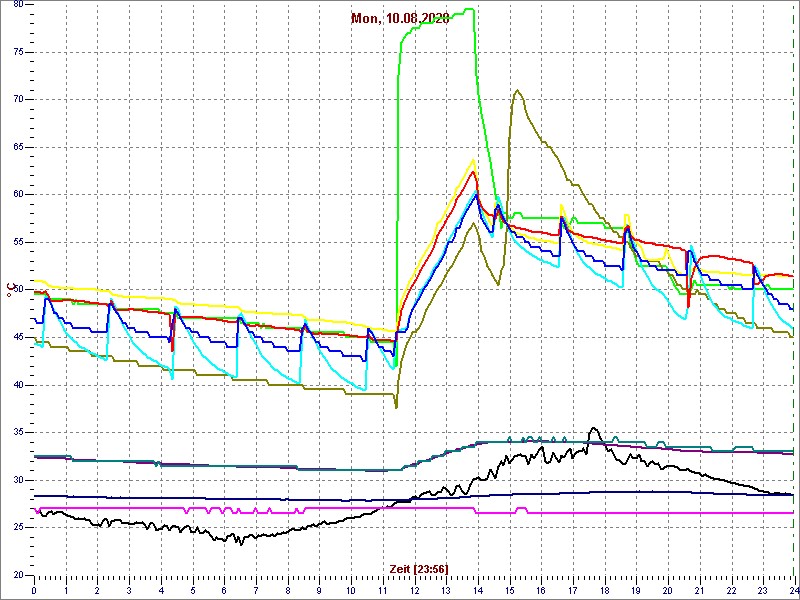Click the date title Mon, 10.08.2020

[x=400, y=19]
